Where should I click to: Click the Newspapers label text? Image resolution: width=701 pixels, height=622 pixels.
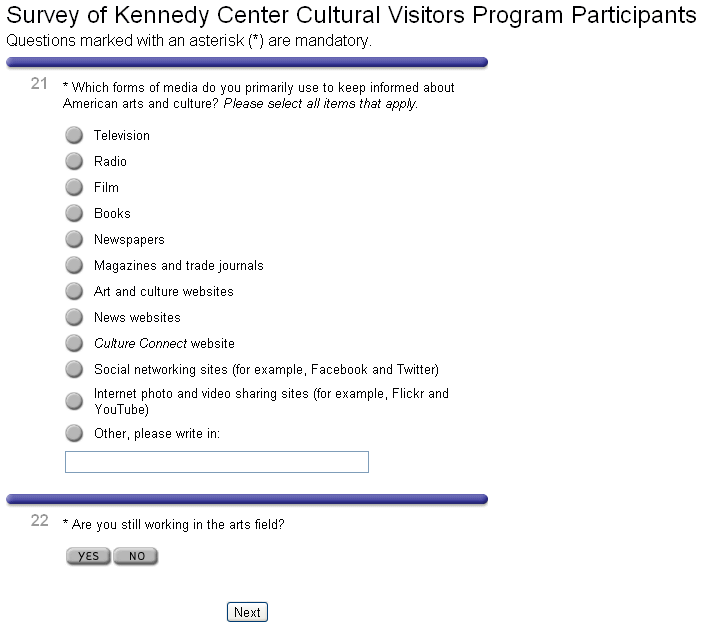[129, 239]
